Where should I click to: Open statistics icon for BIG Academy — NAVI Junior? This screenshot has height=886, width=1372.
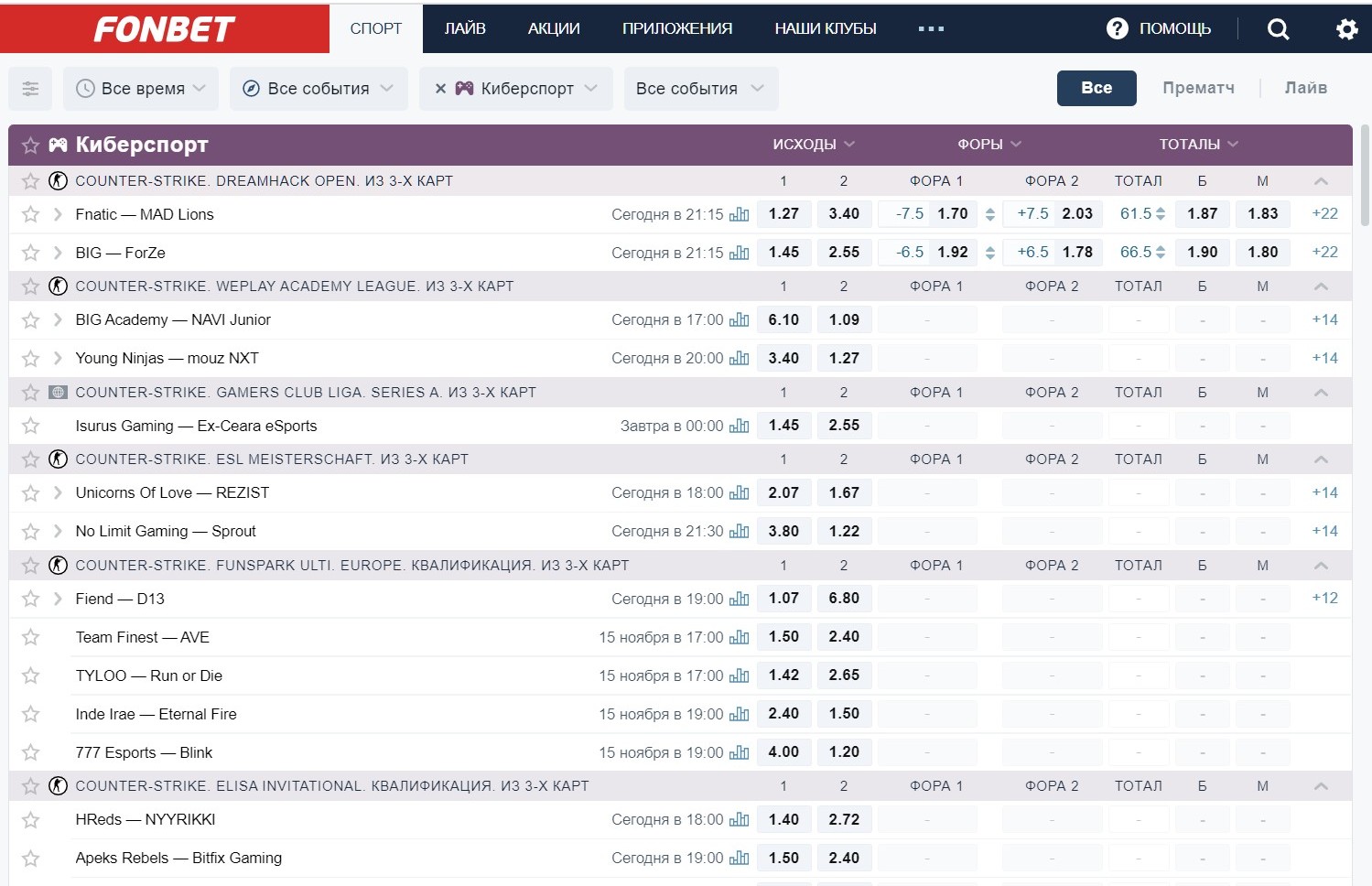[x=740, y=319]
